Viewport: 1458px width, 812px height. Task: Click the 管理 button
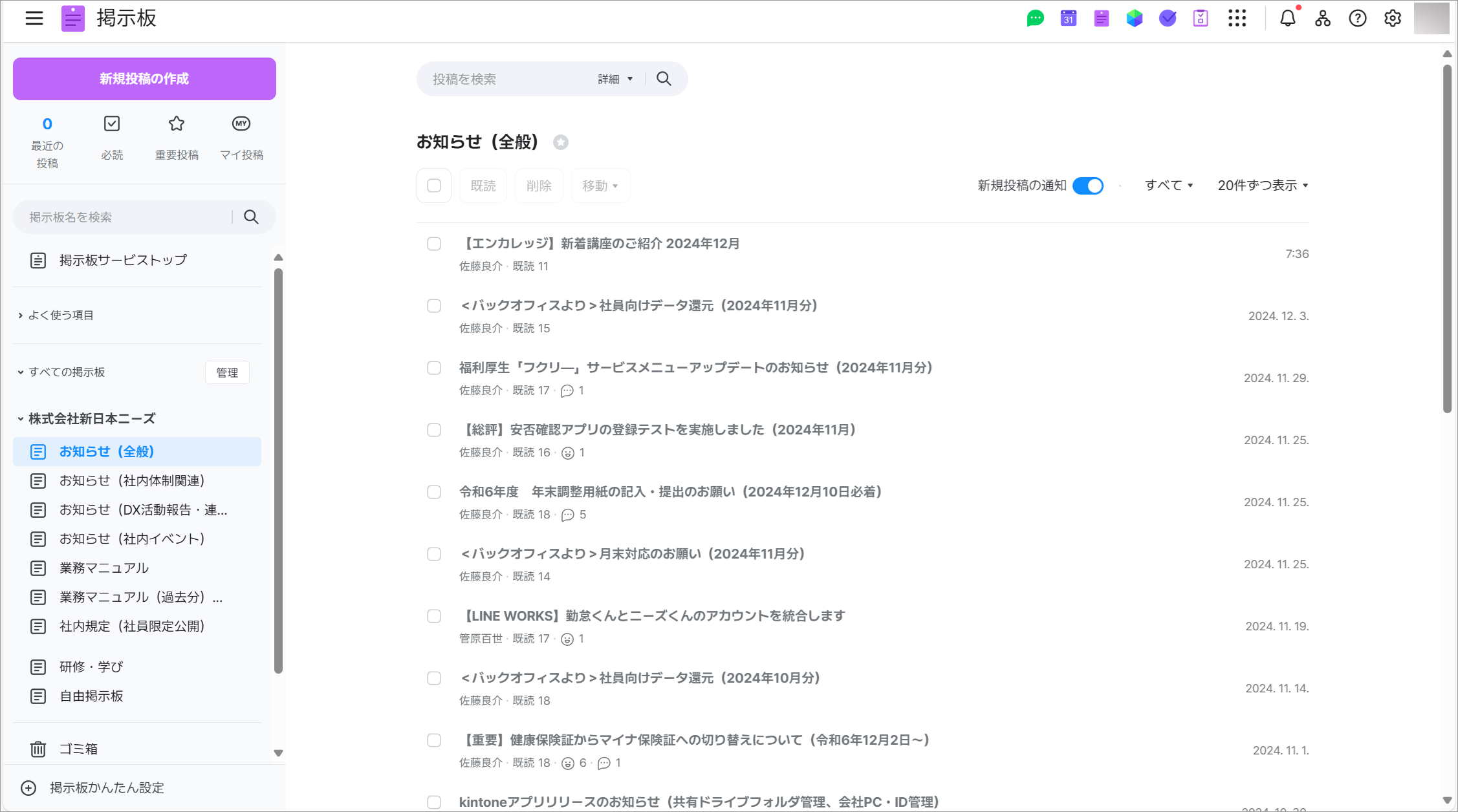227,372
